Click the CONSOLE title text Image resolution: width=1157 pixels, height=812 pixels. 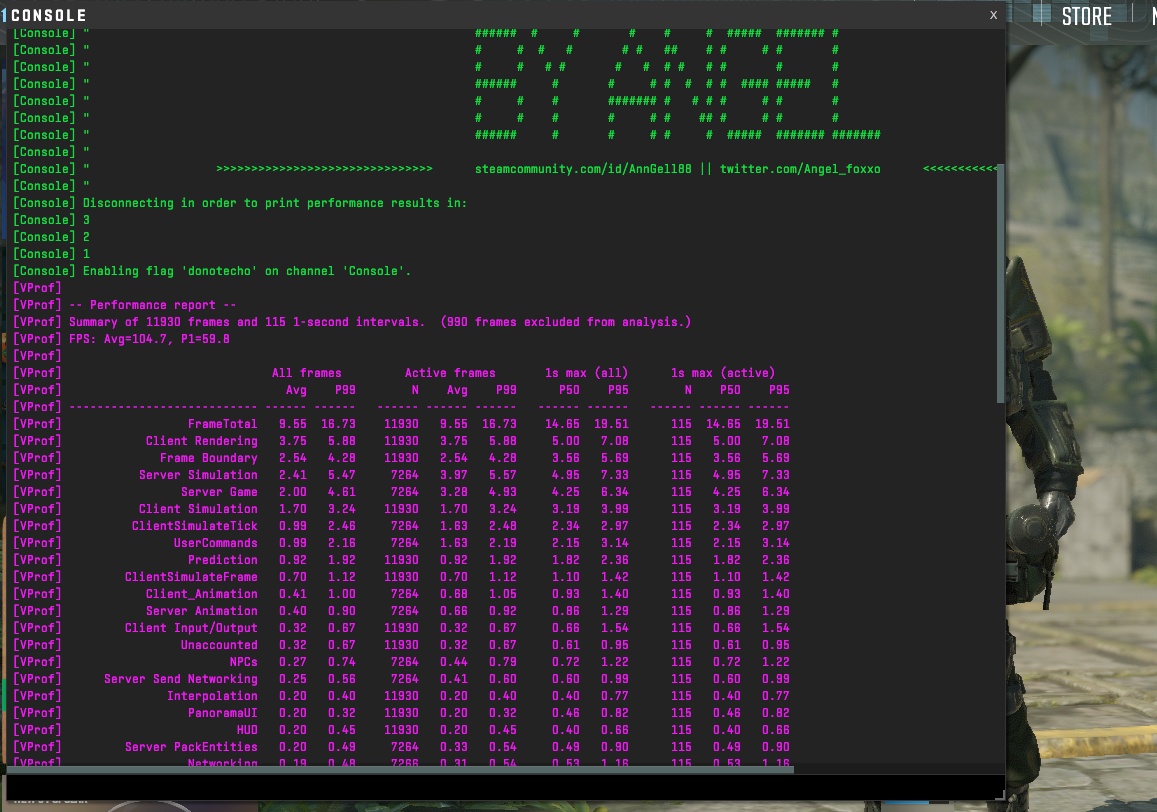click(x=48, y=16)
